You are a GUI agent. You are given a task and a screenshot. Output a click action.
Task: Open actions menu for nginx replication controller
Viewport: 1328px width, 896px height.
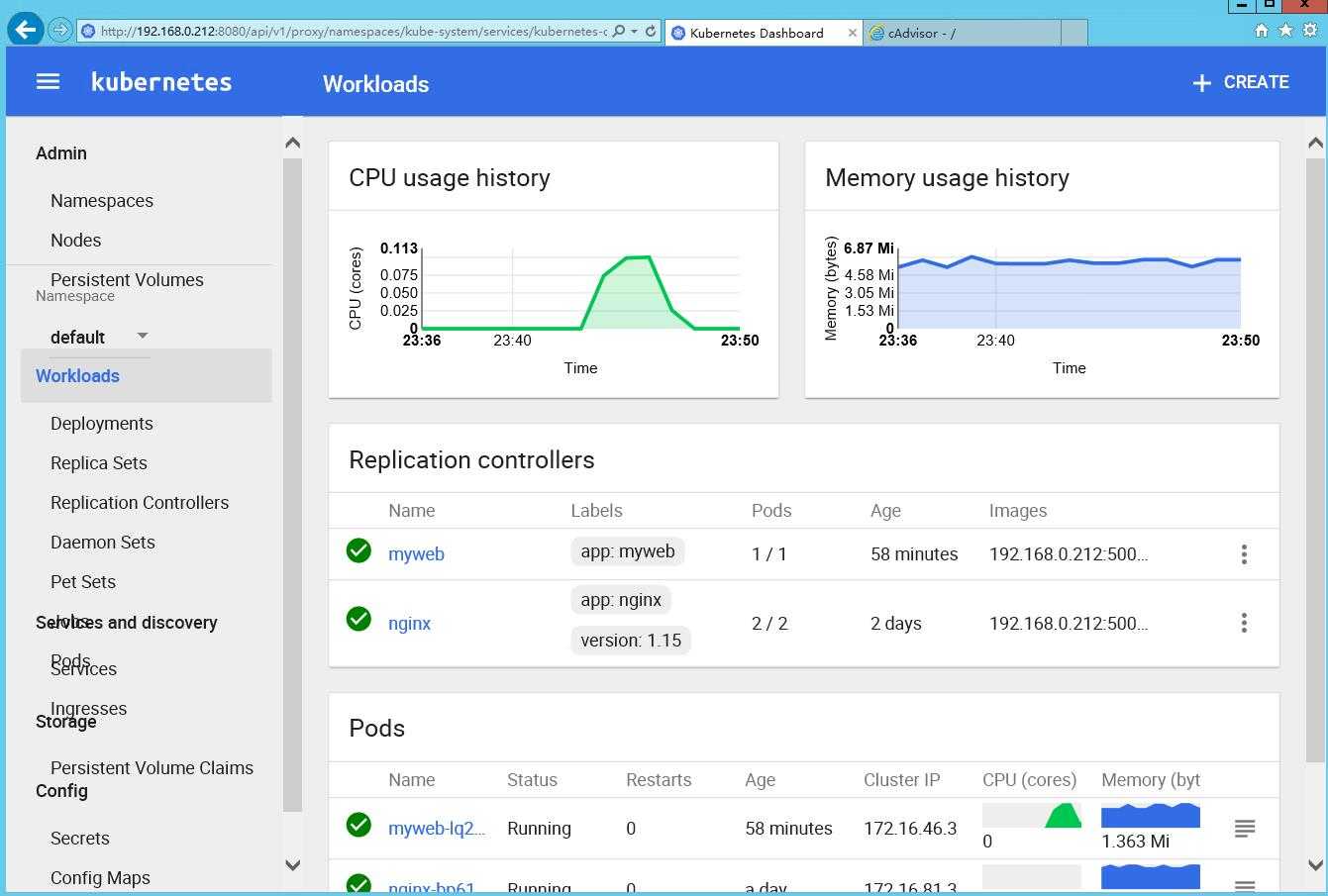1244,623
